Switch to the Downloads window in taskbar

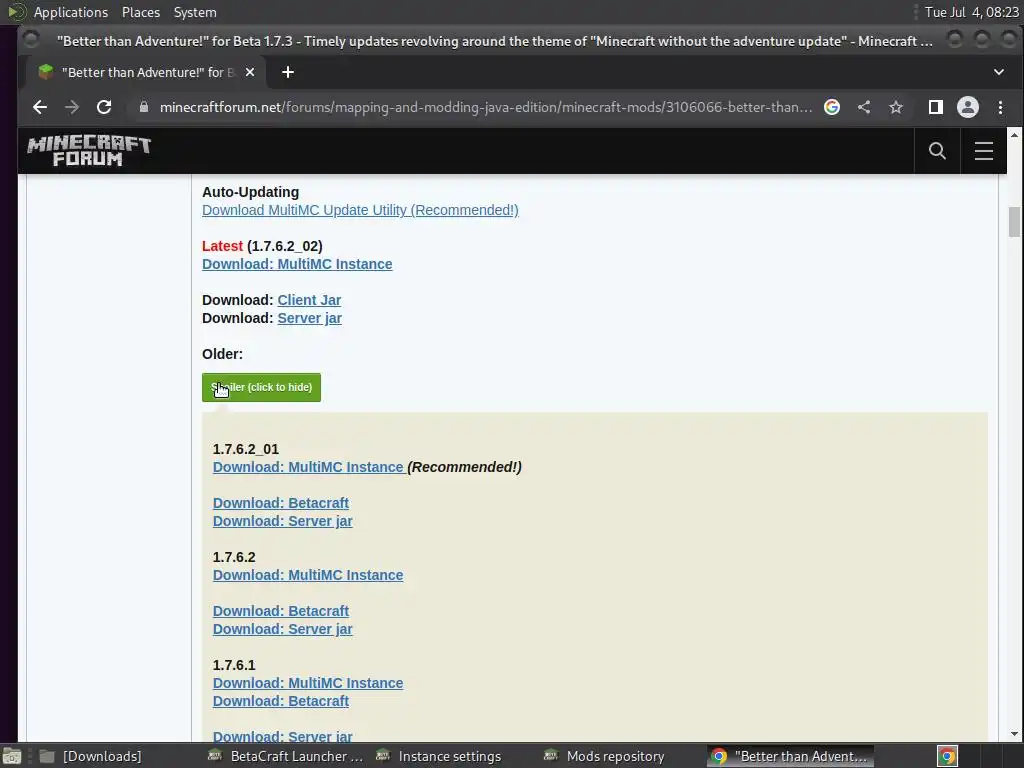pyautogui.click(x=91, y=756)
